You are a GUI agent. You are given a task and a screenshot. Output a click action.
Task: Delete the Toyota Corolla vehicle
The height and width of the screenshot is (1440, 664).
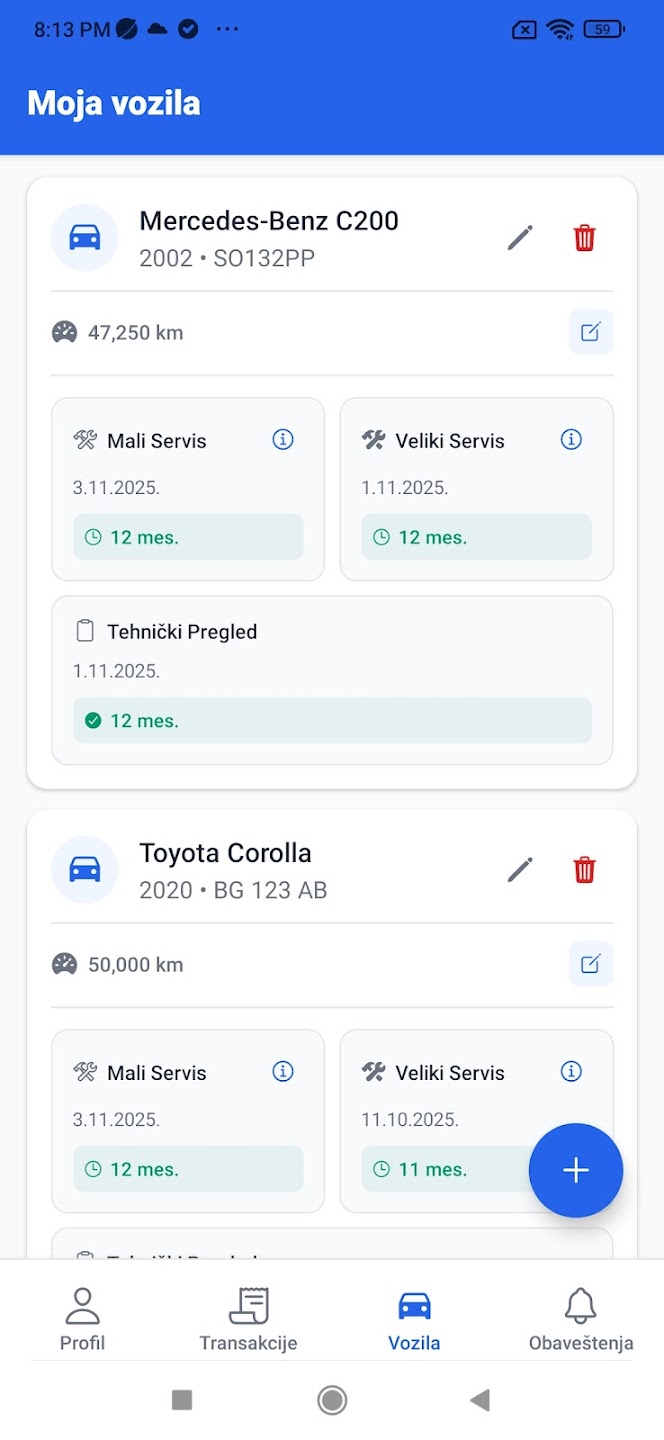[x=584, y=869]
